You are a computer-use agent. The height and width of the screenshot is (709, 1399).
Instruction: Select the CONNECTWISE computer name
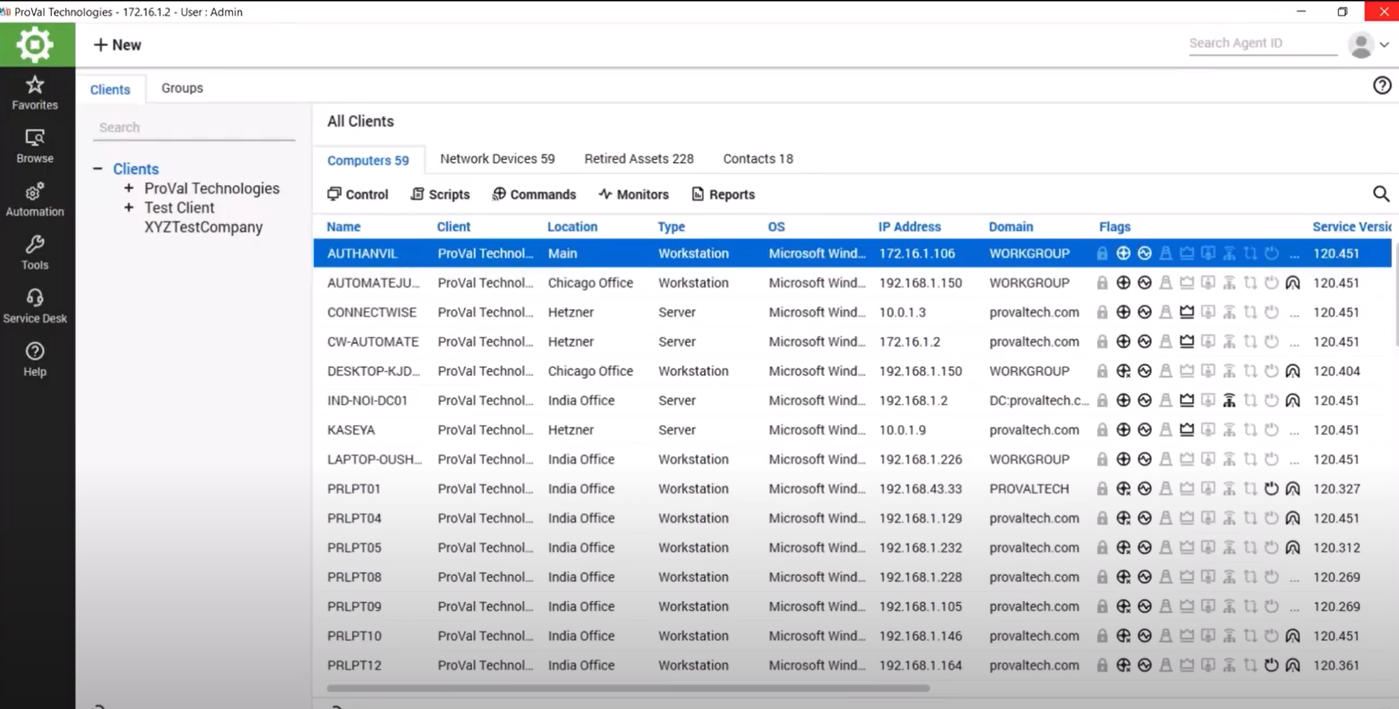click(x=372, y=312)
